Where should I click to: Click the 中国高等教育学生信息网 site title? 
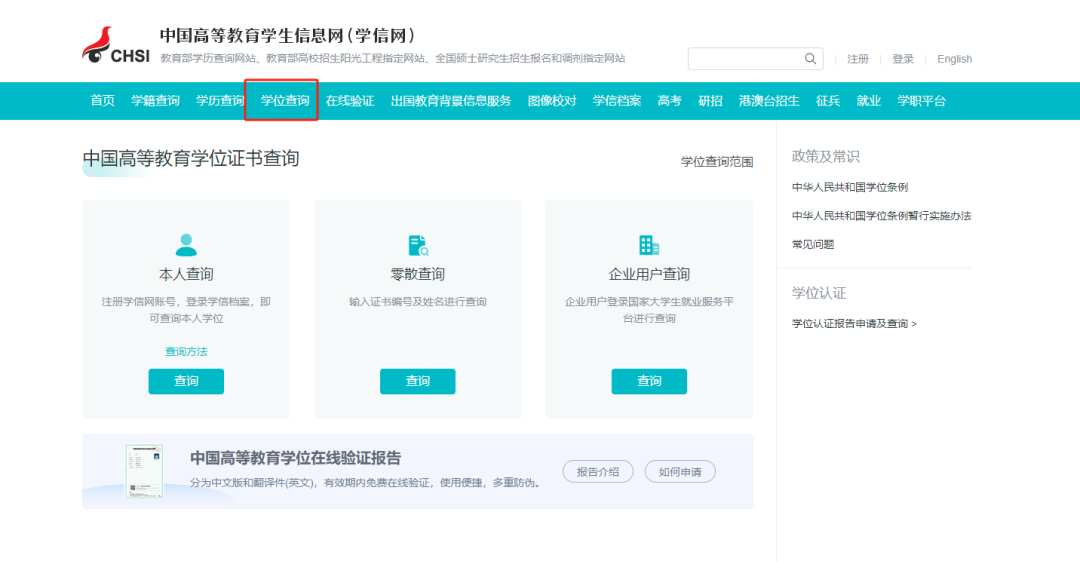click(288, 35)
